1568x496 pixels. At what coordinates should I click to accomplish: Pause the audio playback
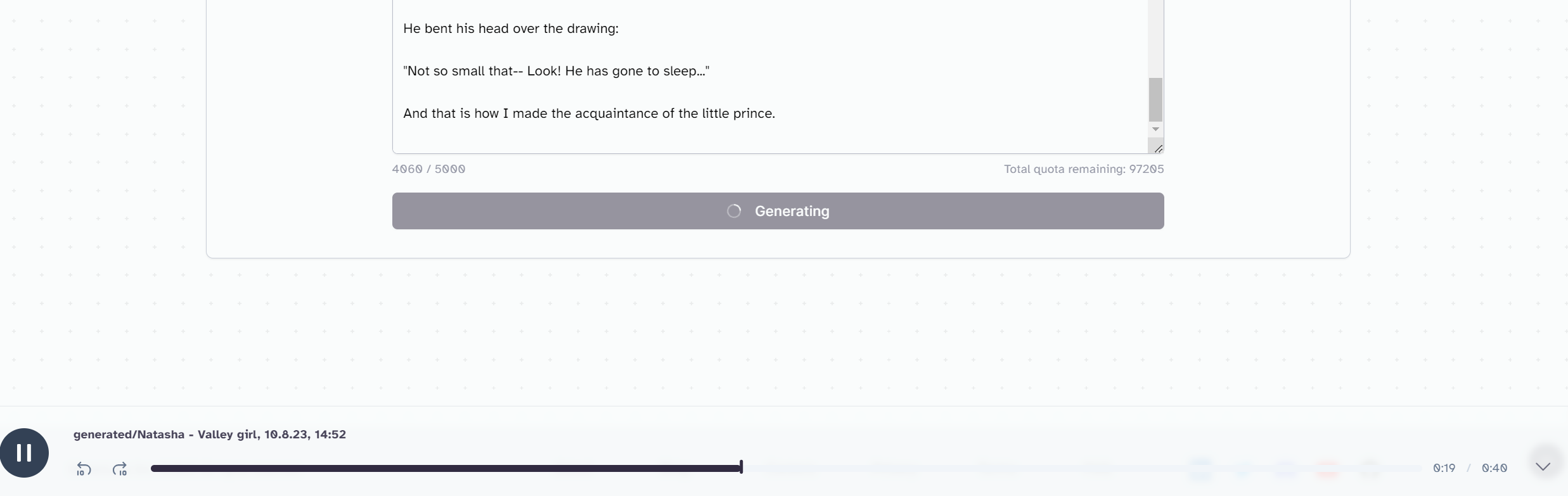click(x=24, y=453)
